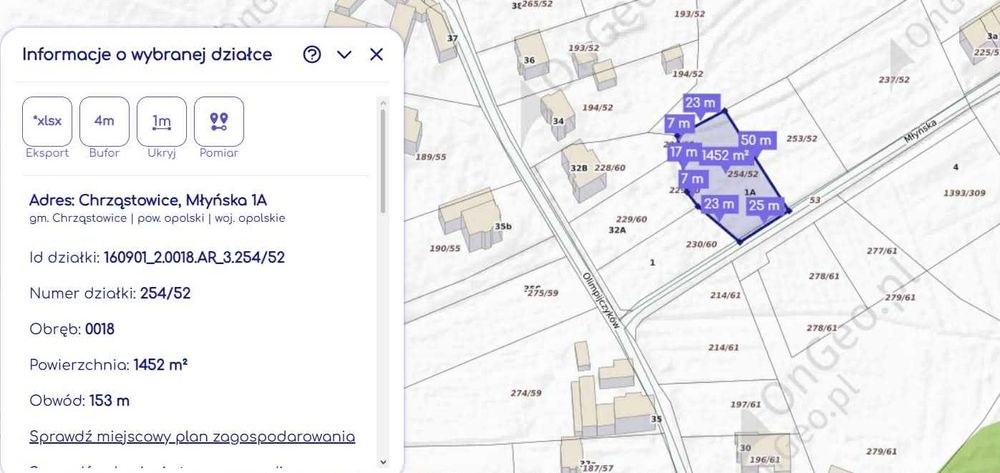Click the 25 m edge length label
The width and height of the screenshot is (1000, 473).
click(765, 205)
